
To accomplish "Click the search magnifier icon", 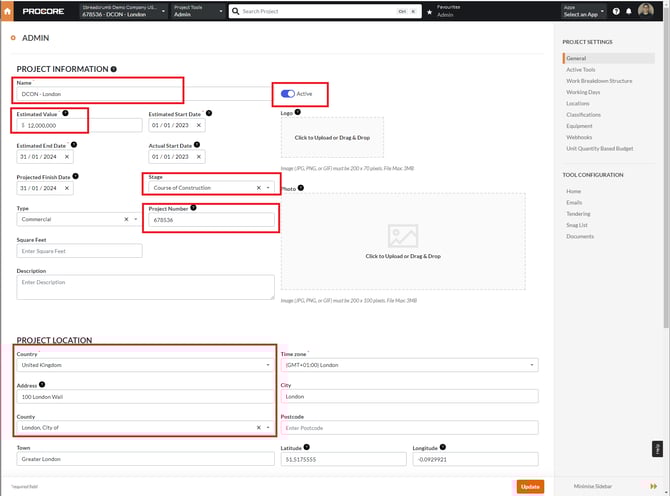I will coord(235,11).
